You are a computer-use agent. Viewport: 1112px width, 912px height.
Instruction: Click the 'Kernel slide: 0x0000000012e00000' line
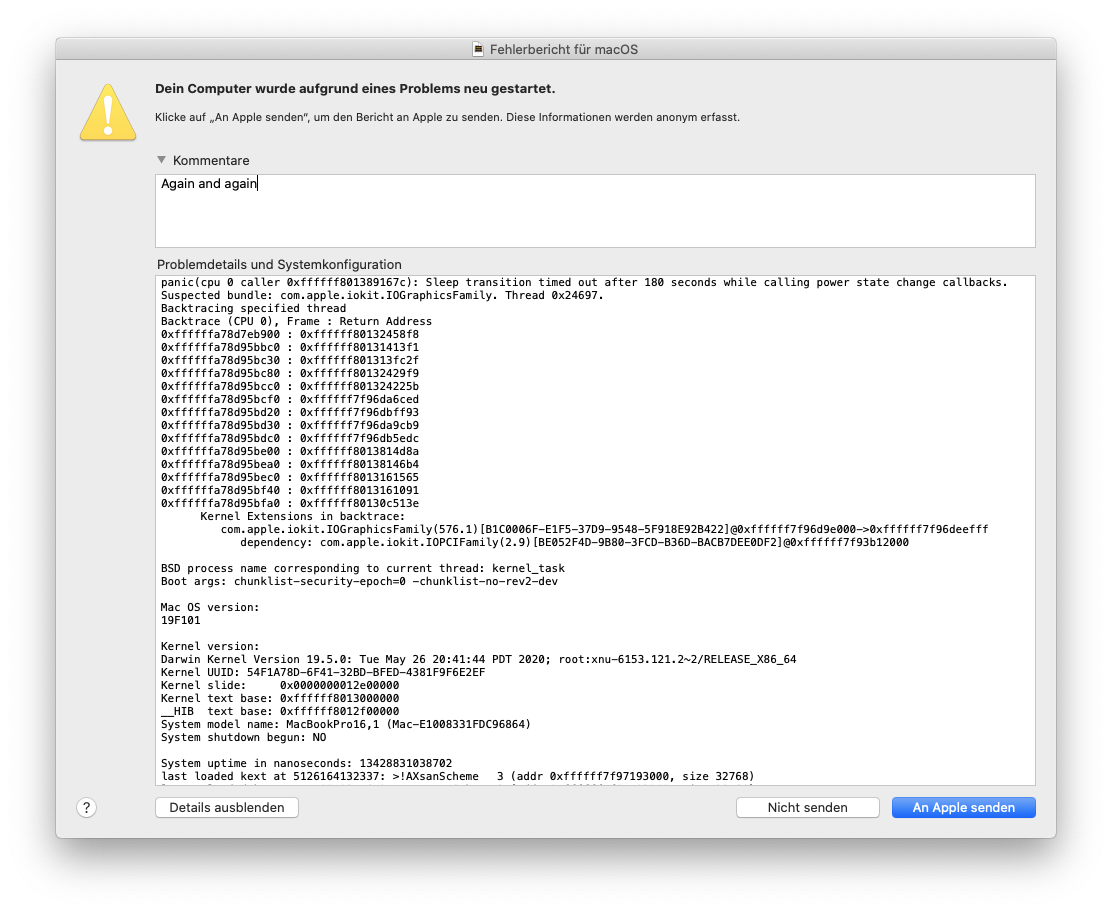(279, 685)
